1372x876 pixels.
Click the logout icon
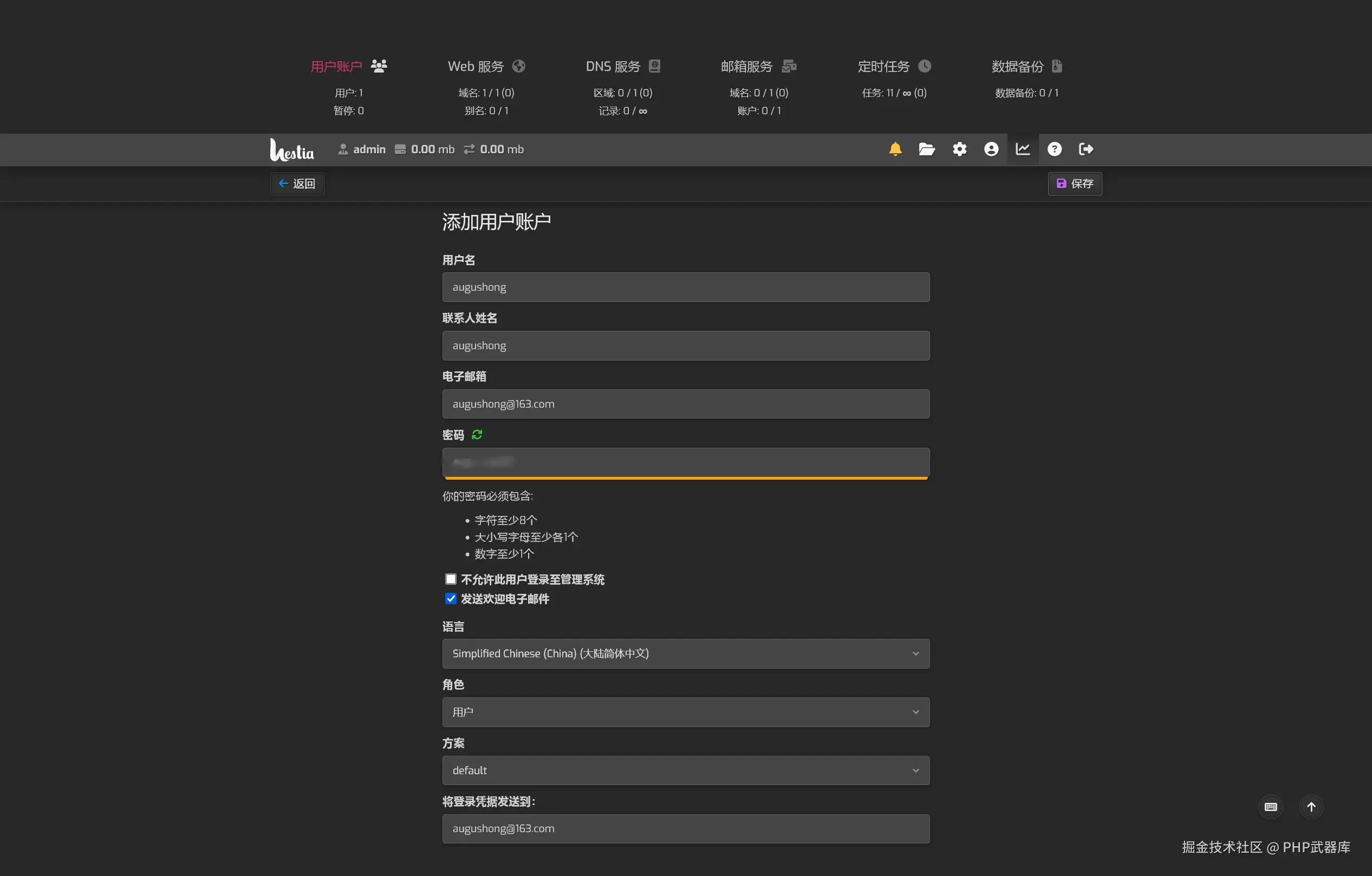pos(1086,149)
